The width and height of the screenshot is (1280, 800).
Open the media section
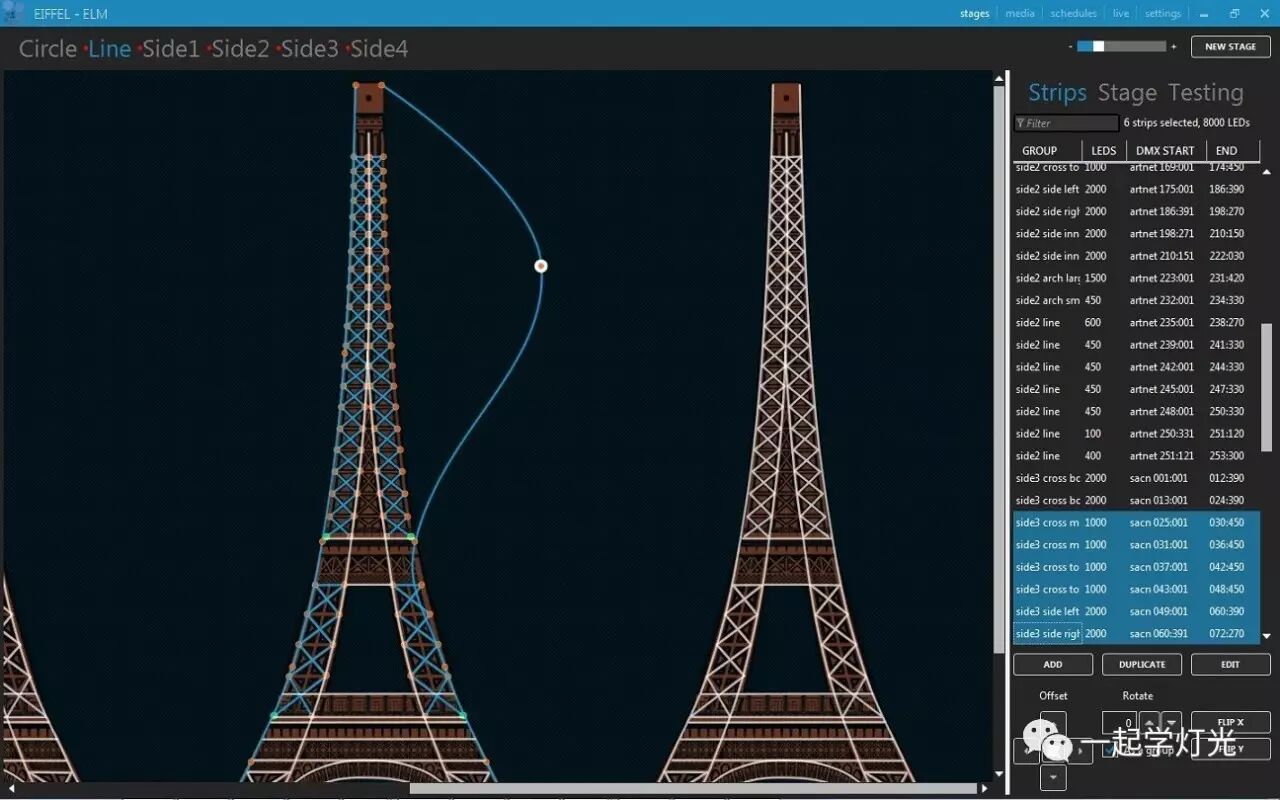(x=1020, y=14)
